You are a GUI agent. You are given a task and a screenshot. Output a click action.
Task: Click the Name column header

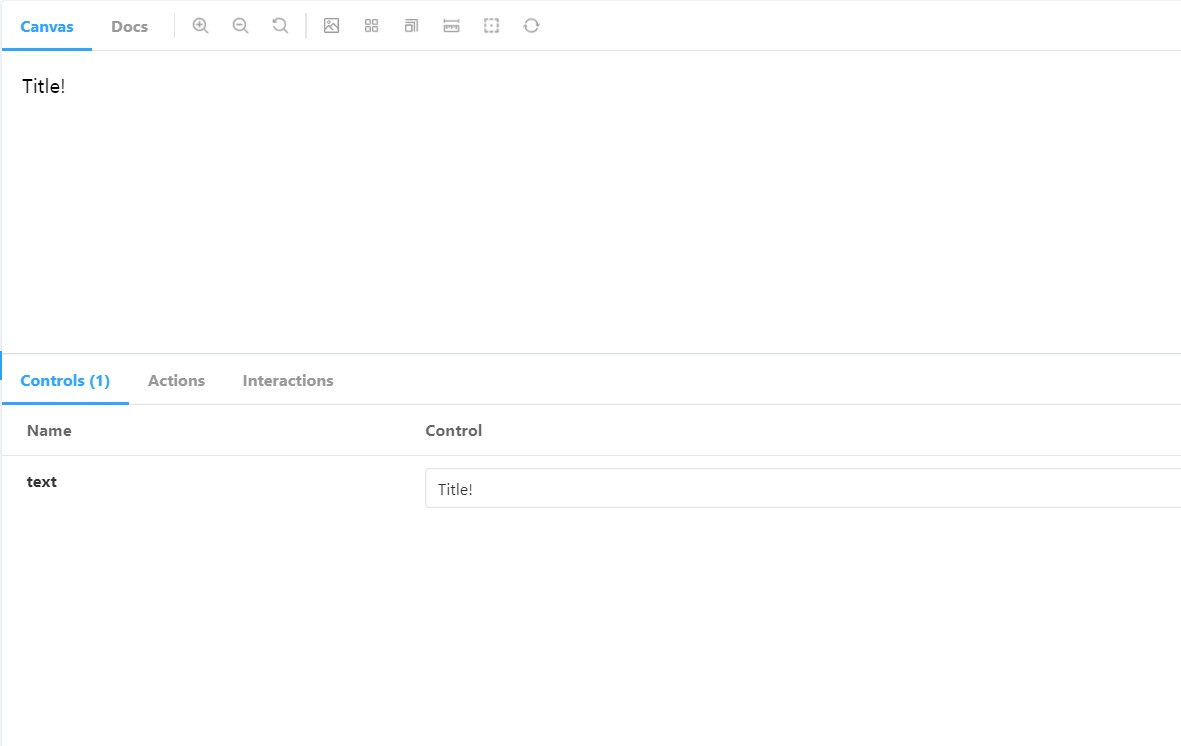click(x=49, y=430)
